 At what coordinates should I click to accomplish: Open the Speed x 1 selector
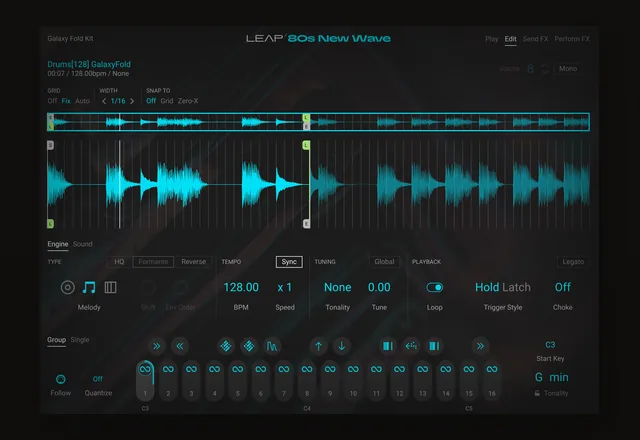[x=284, y=287]
